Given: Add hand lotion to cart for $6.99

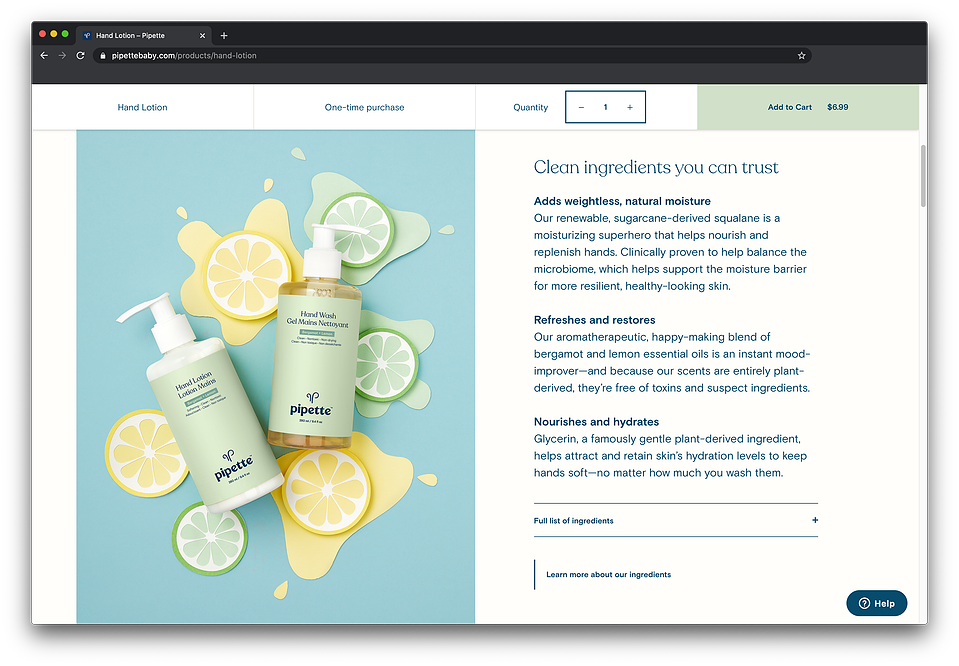Looking at the screenshot, I should click(x=808, y=107).
